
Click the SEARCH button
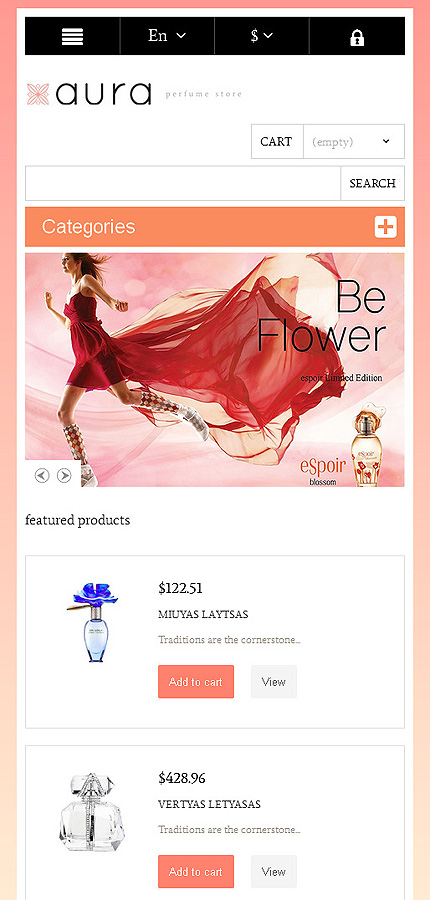point(373,183)
